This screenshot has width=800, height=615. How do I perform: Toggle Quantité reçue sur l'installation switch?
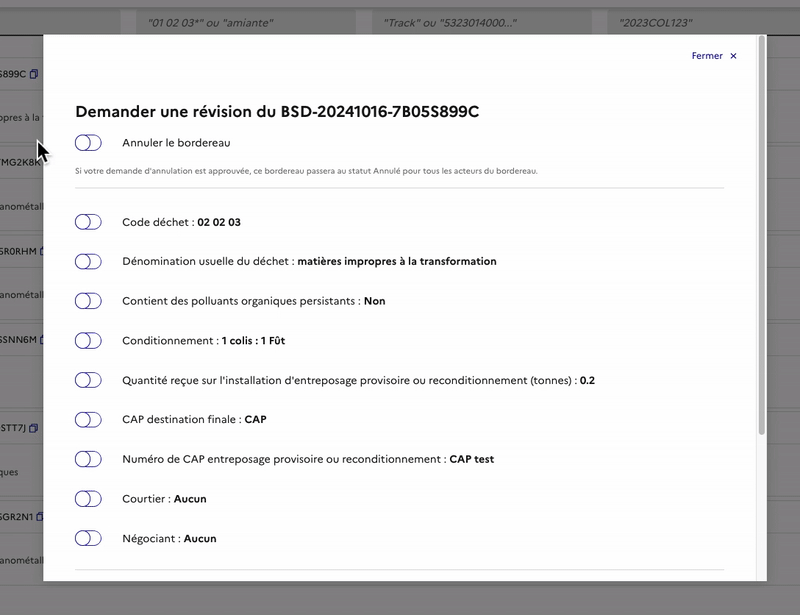click(x=88, y=380)
